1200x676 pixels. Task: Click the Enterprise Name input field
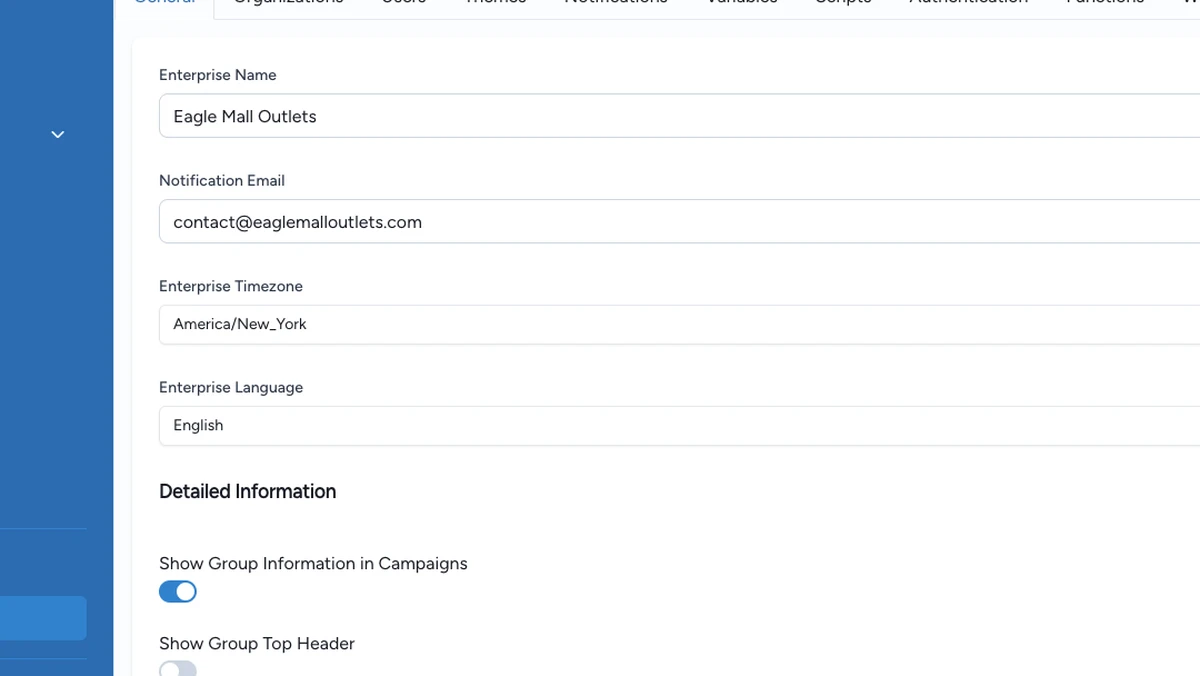pyautogui.click(x=680, y=116)
